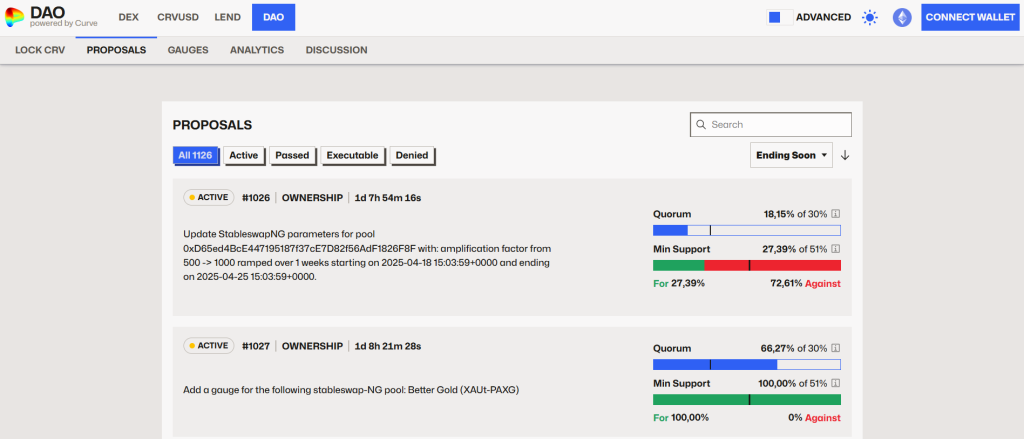This screenshot has height=439, width=1024.
Task: Click the 18,15% of 30% quorum value
Action: (x=795, y=214)
